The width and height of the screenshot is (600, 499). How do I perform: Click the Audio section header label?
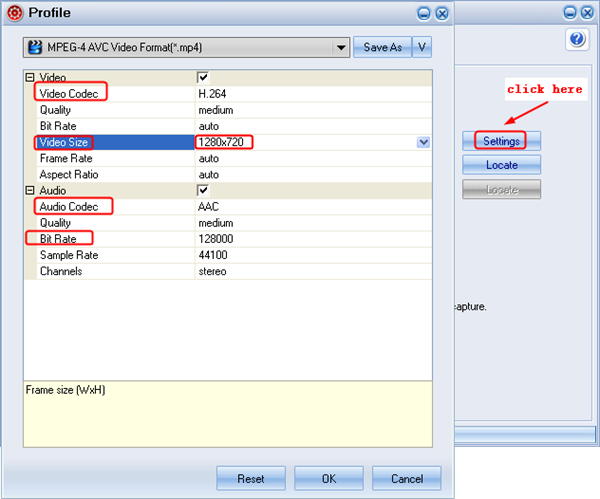[53, 190]
